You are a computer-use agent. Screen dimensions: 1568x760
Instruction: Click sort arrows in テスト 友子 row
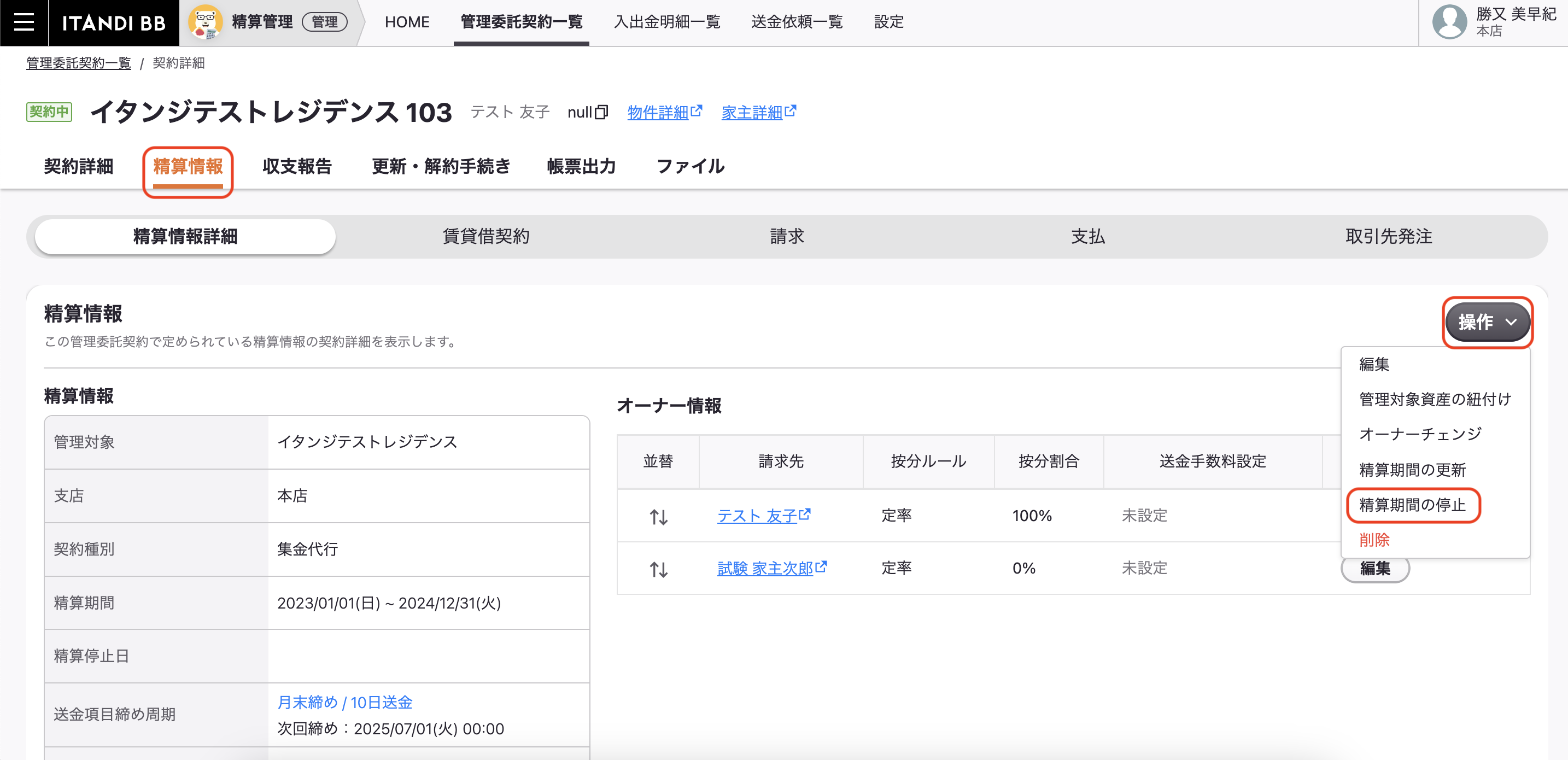(658, 516)
